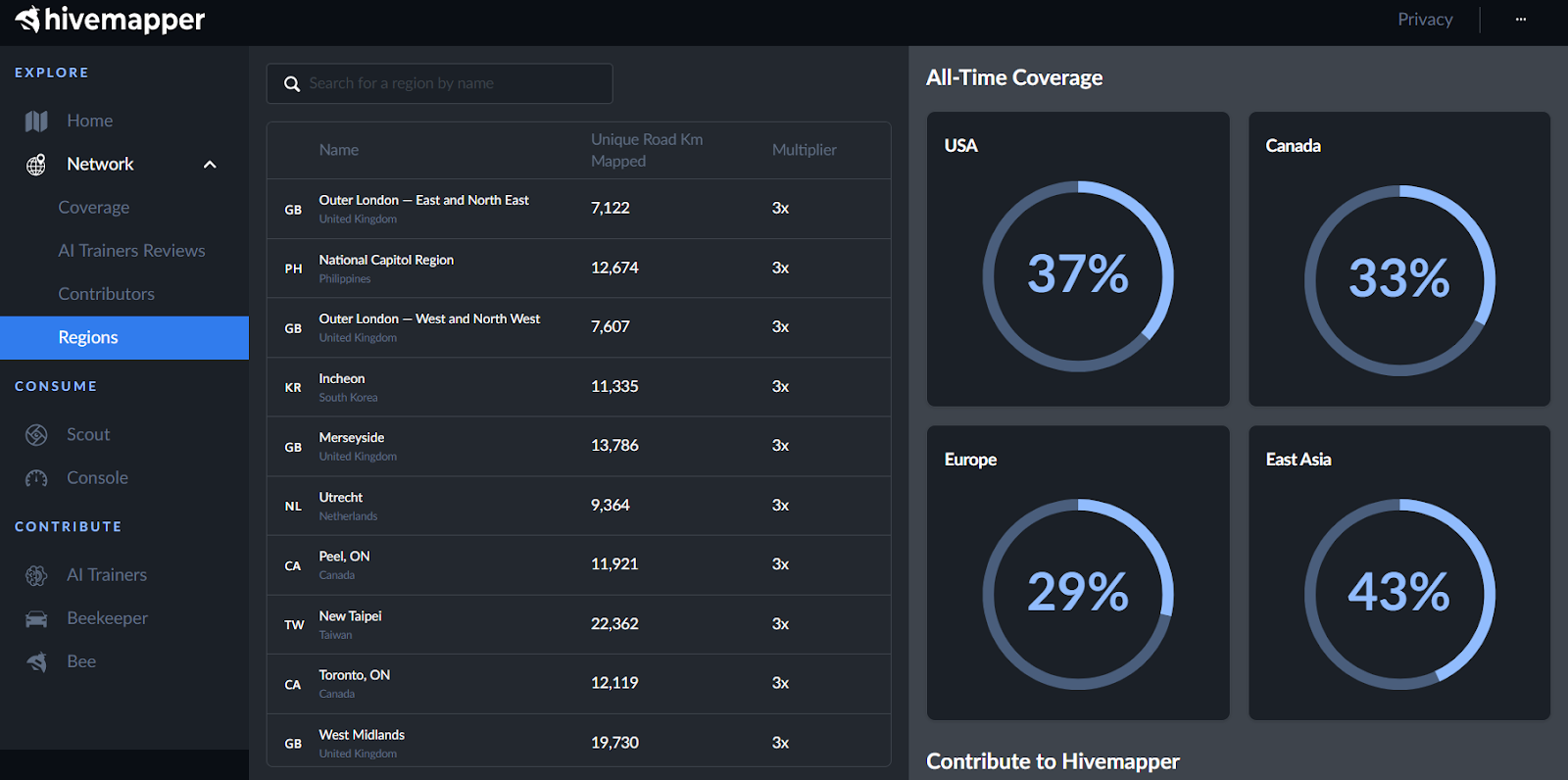This screenshot has width=1568, height=780.
Task: Click the 3x multiplier for Incheon
Action: pyautogui.click(x=780, y=387)
